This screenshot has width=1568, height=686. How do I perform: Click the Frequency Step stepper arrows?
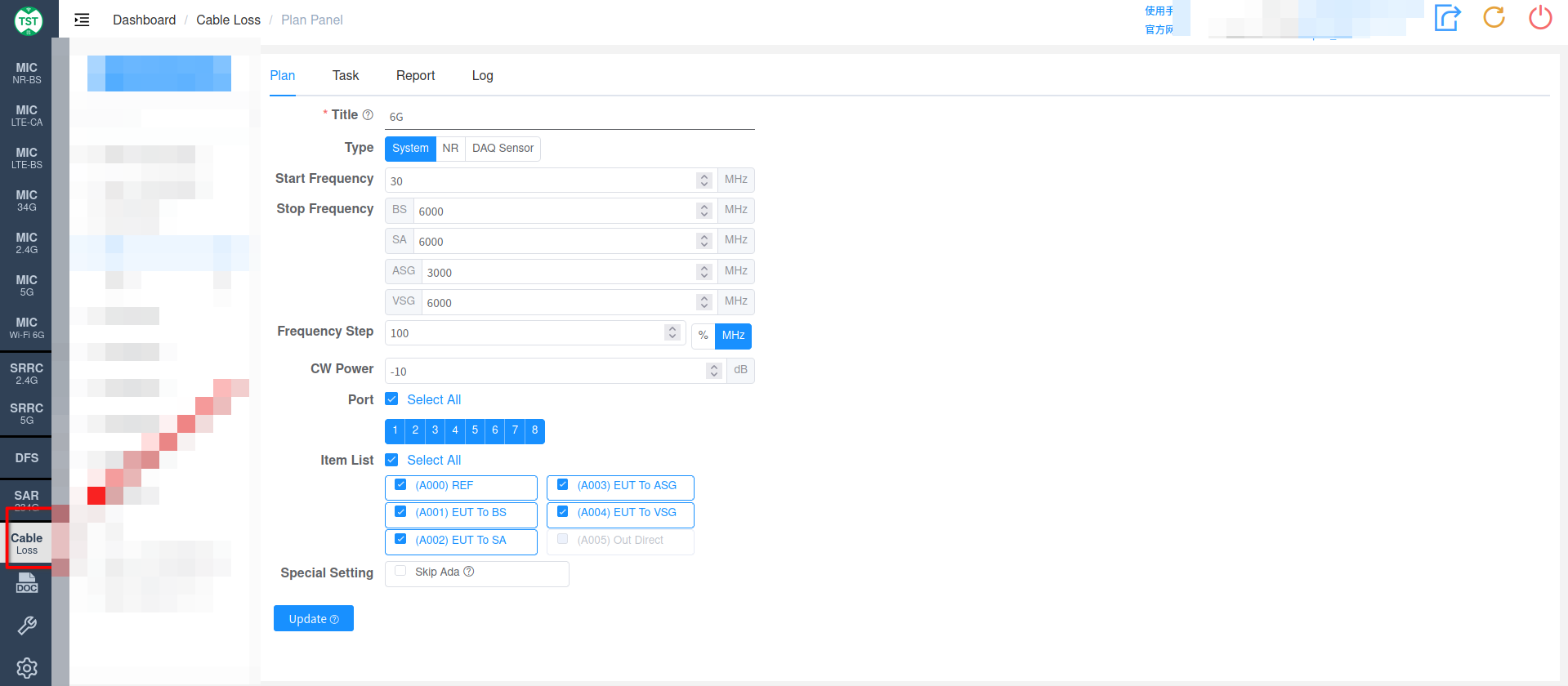pyautogui.click(x=672, y=332)
